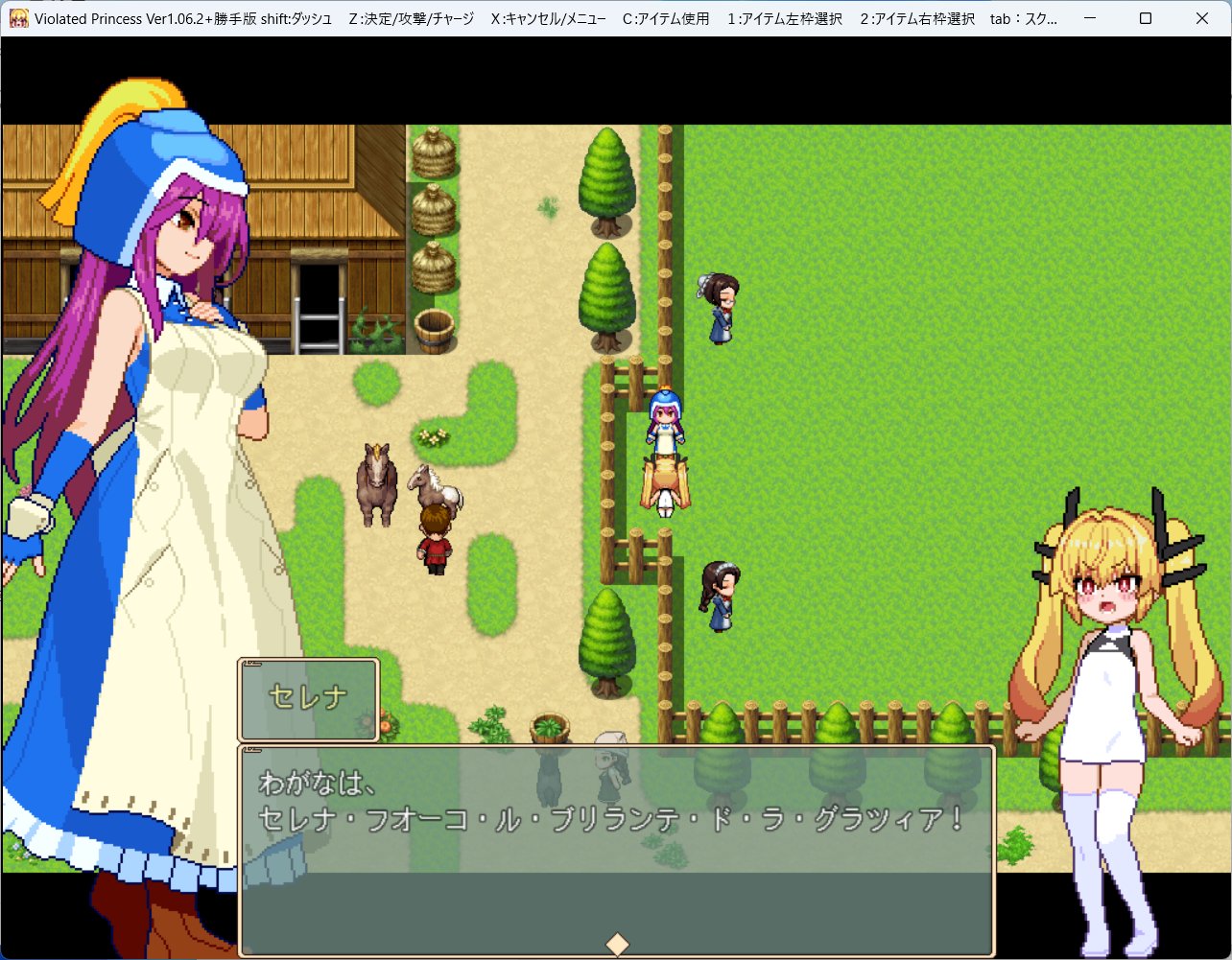Click the maid standing near the upper fence

tap(719, 309)
